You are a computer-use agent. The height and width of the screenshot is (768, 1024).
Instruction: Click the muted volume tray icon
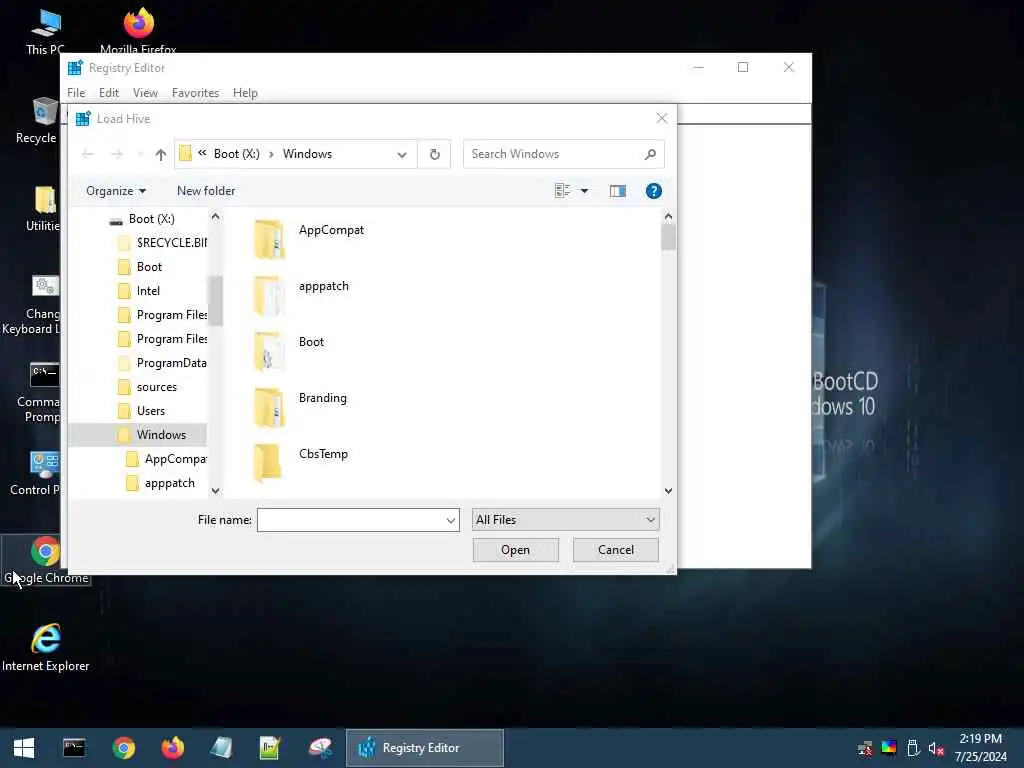pyautogui.click(x=936, y=749)
